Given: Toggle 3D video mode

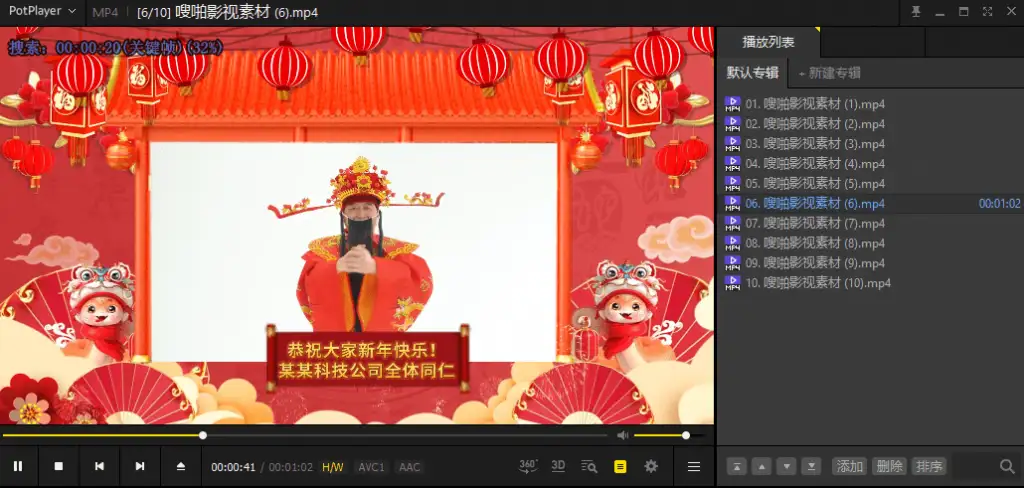Looking at the screenshot, I should click(559, 466).
